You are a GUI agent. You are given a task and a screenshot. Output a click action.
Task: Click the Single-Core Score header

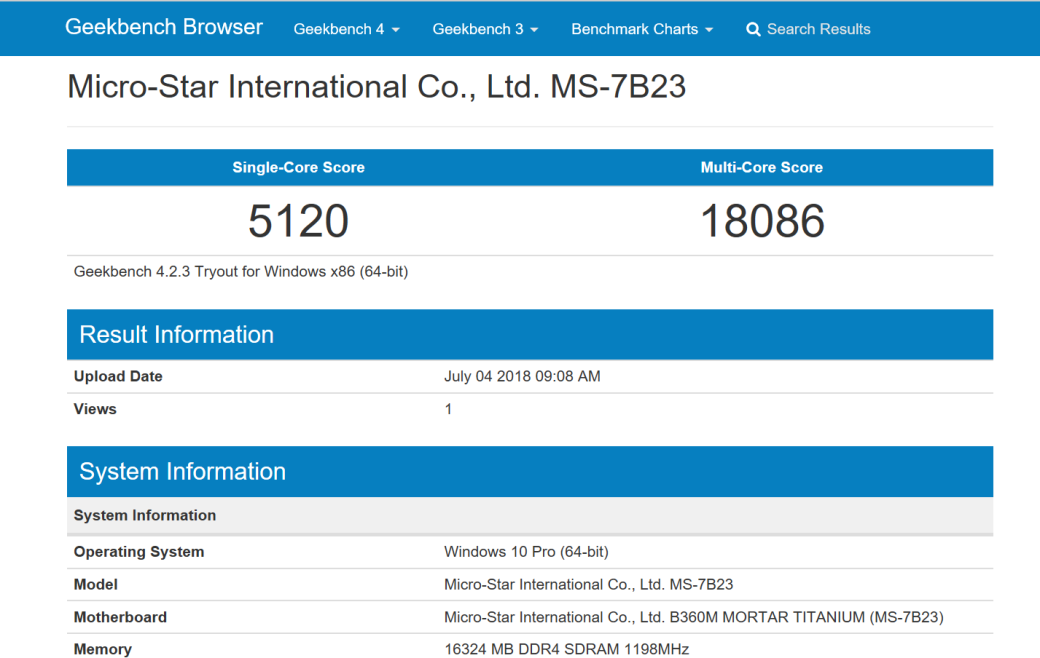(x=298, y=167)
